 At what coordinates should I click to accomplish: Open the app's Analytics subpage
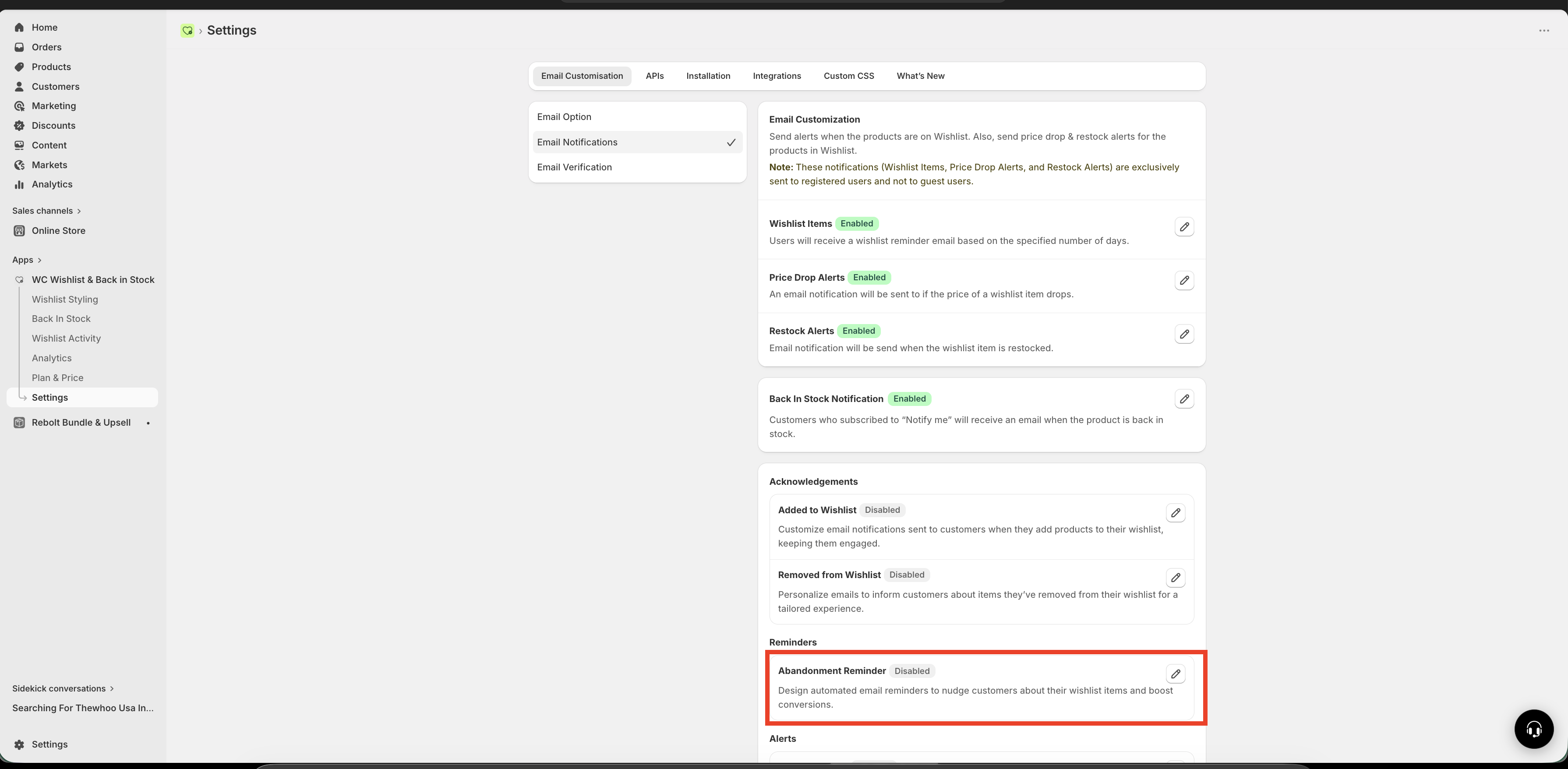coord(52,358)
